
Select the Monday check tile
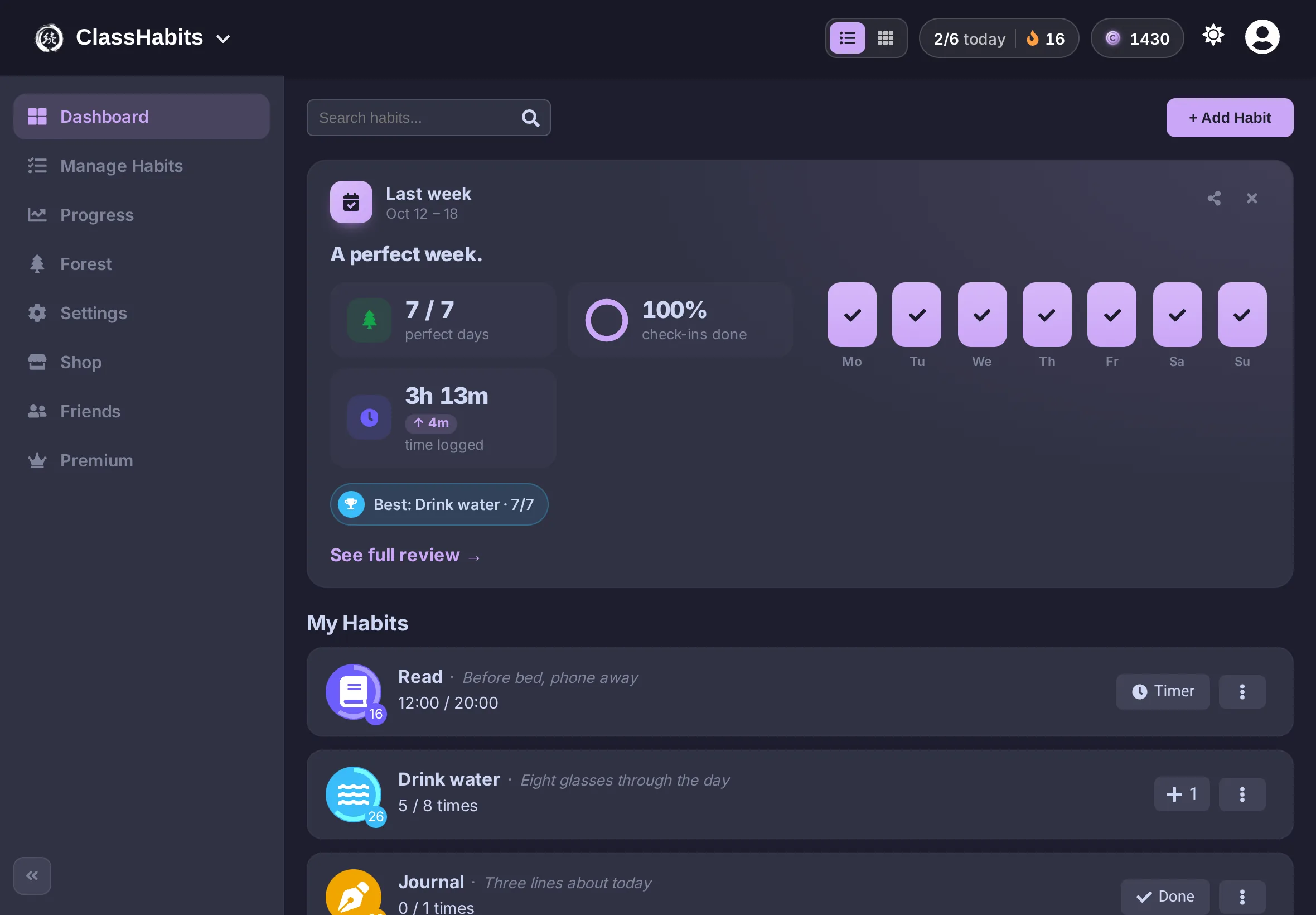pyautogui.click(x=851, y=315)
